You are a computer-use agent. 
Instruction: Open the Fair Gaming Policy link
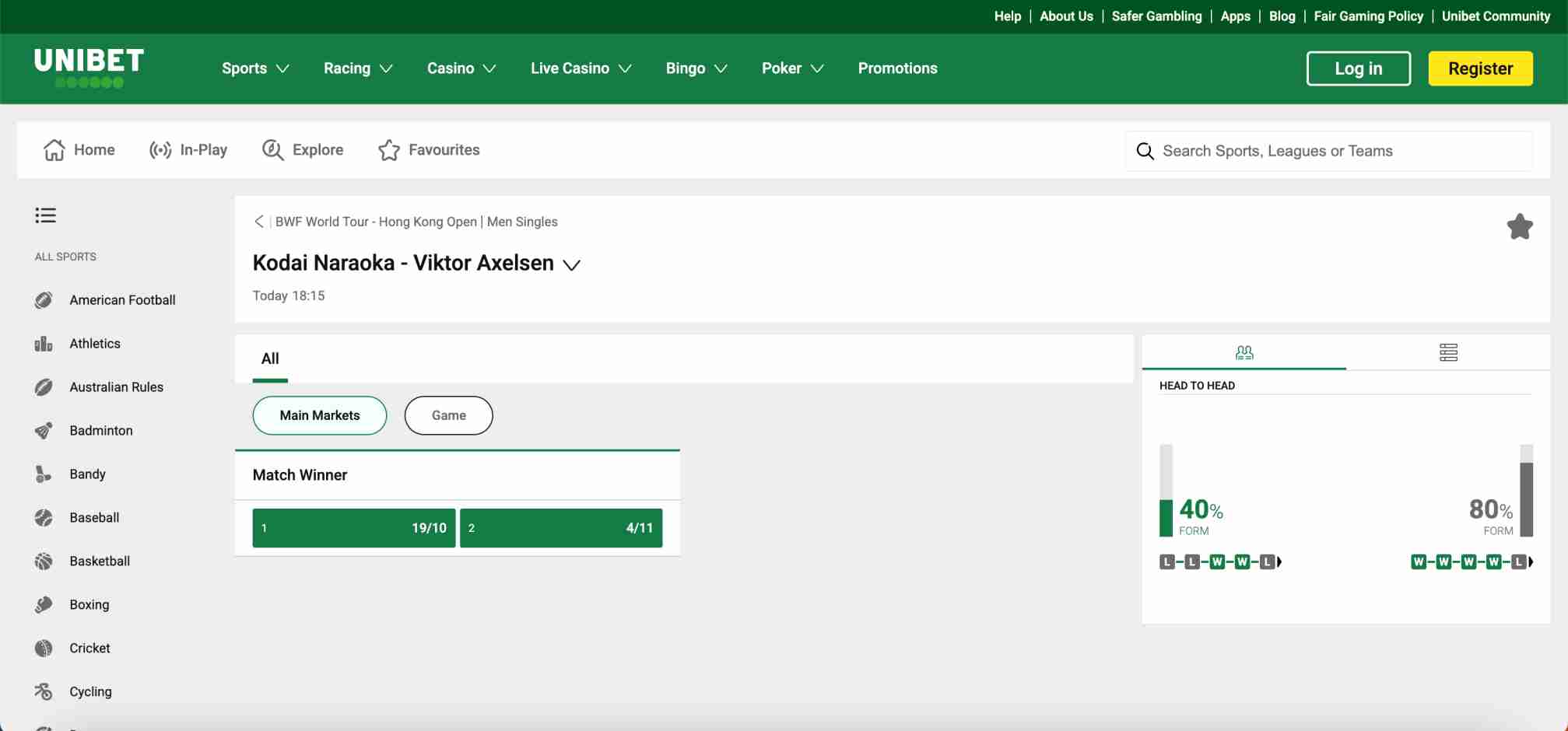point(1368,16)
